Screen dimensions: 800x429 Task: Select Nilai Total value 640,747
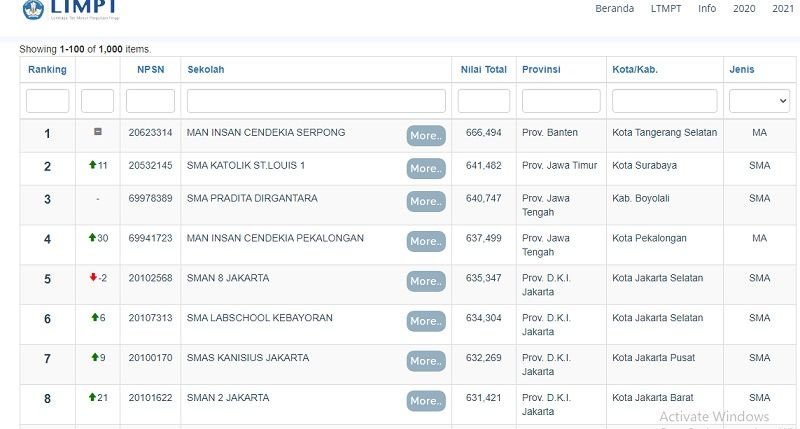[484, 198]
